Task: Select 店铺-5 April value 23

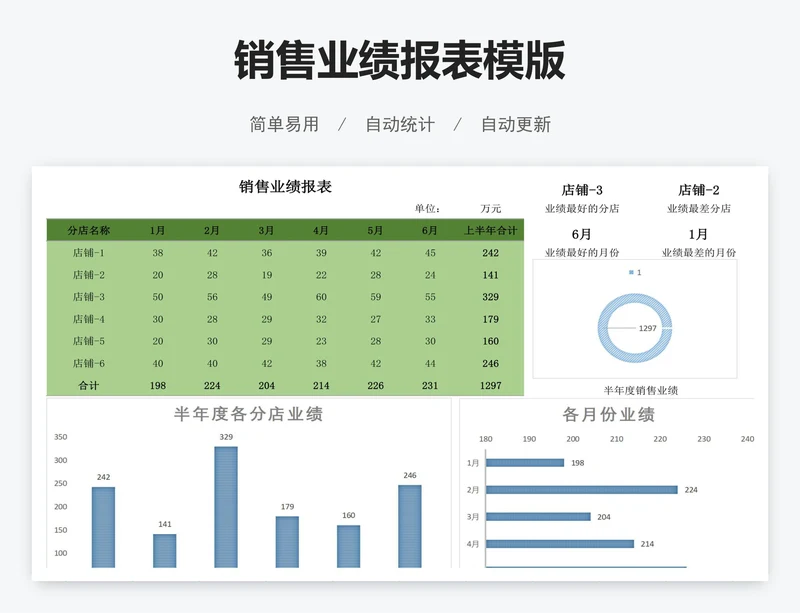Action: tap(321, 341)
